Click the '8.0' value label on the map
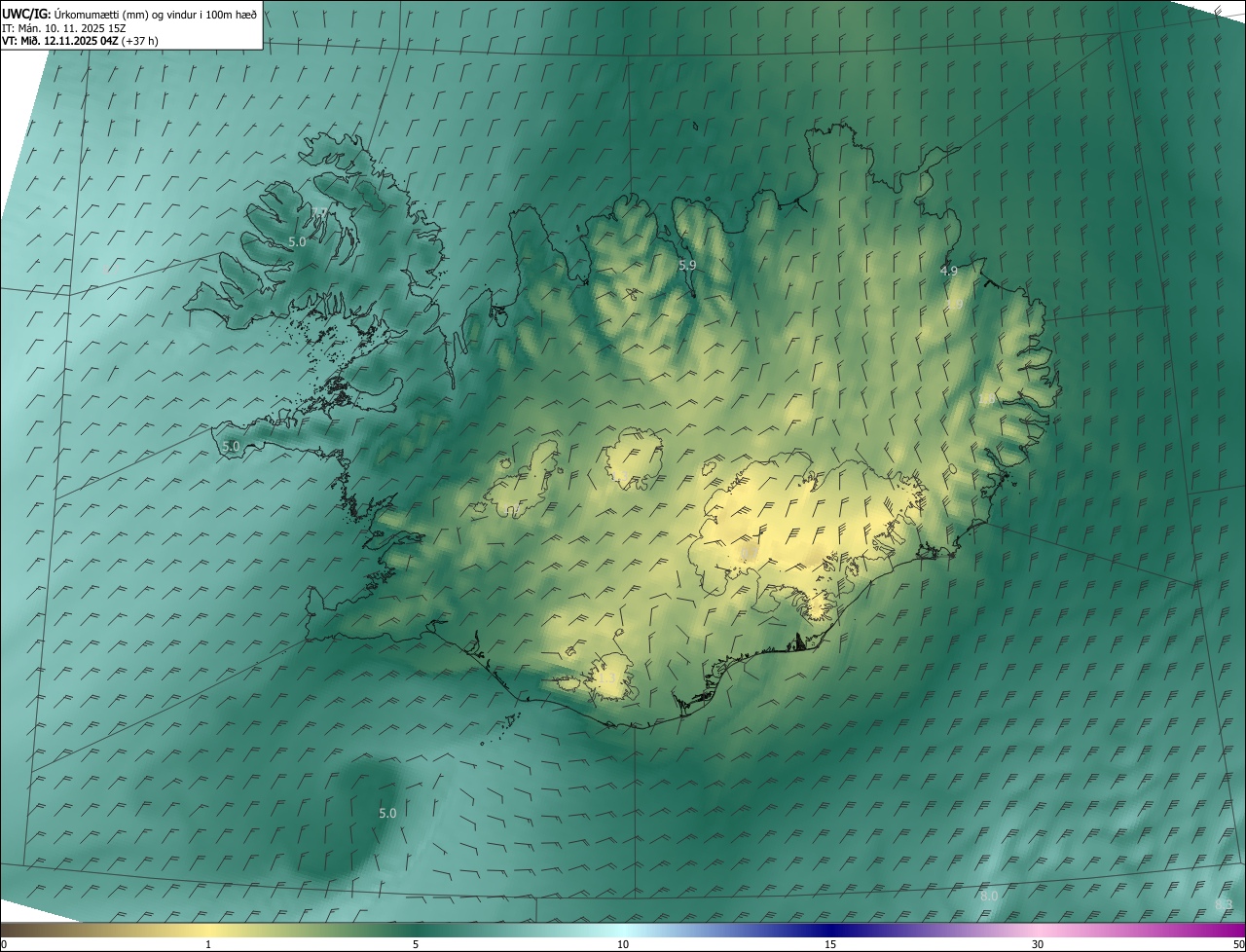1246x952 pixels. (989, 896)
